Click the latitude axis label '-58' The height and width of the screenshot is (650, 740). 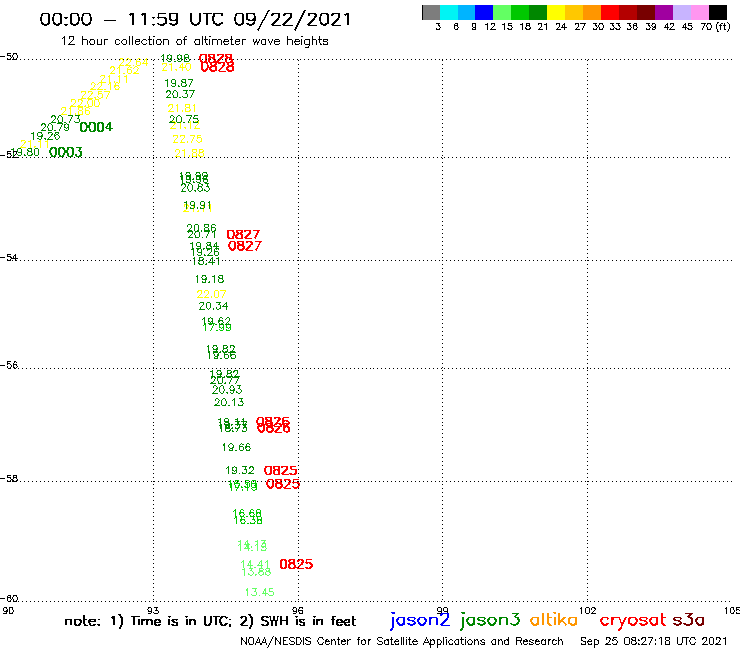(9, 478)
